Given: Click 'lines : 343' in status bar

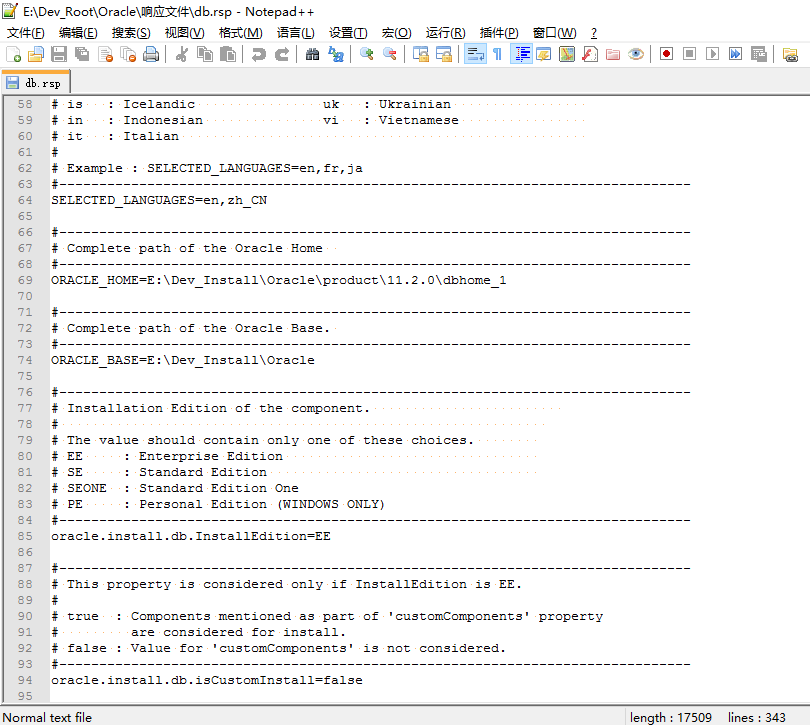Looking at the screenshot, I should (x=756, y=717).
